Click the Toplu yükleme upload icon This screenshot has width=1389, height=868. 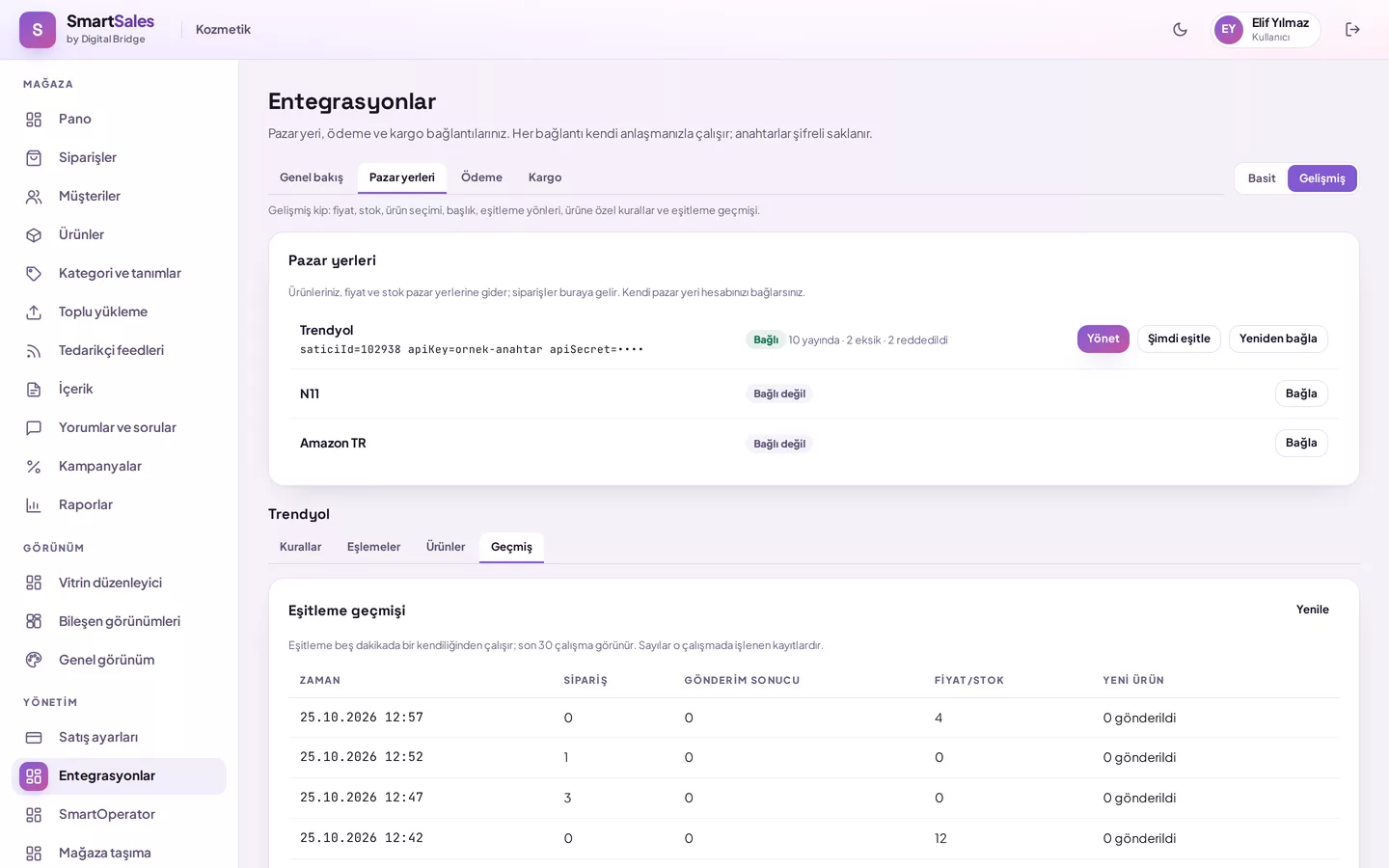tap(34, 312)
